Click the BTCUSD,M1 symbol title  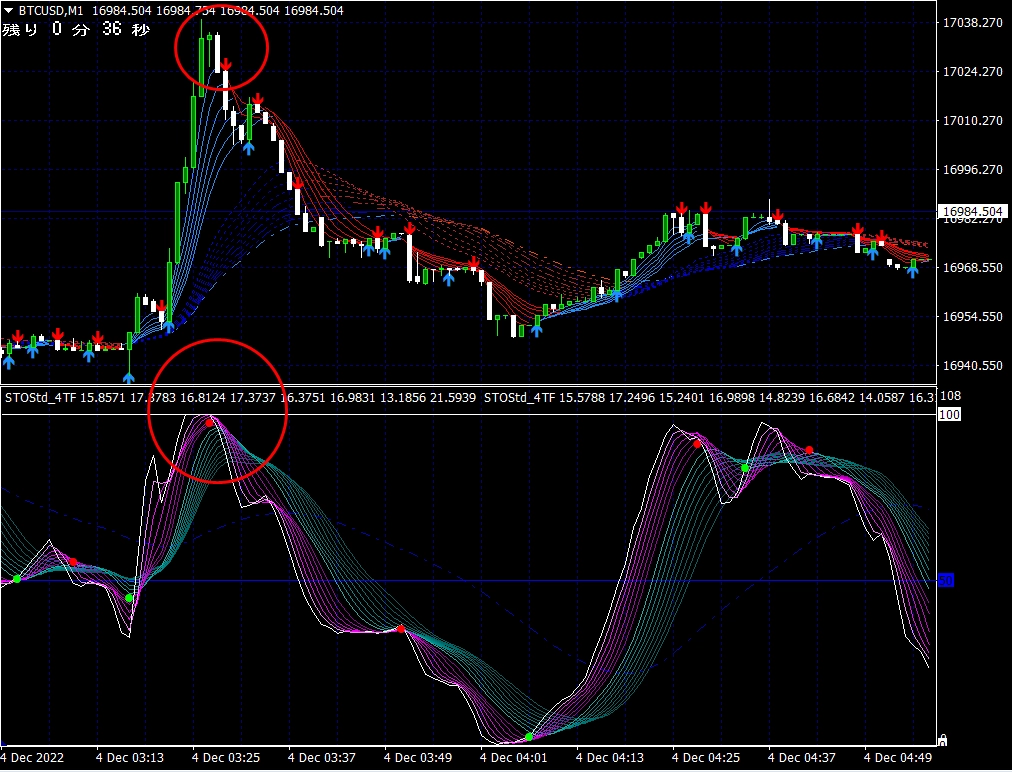point(51,10)
